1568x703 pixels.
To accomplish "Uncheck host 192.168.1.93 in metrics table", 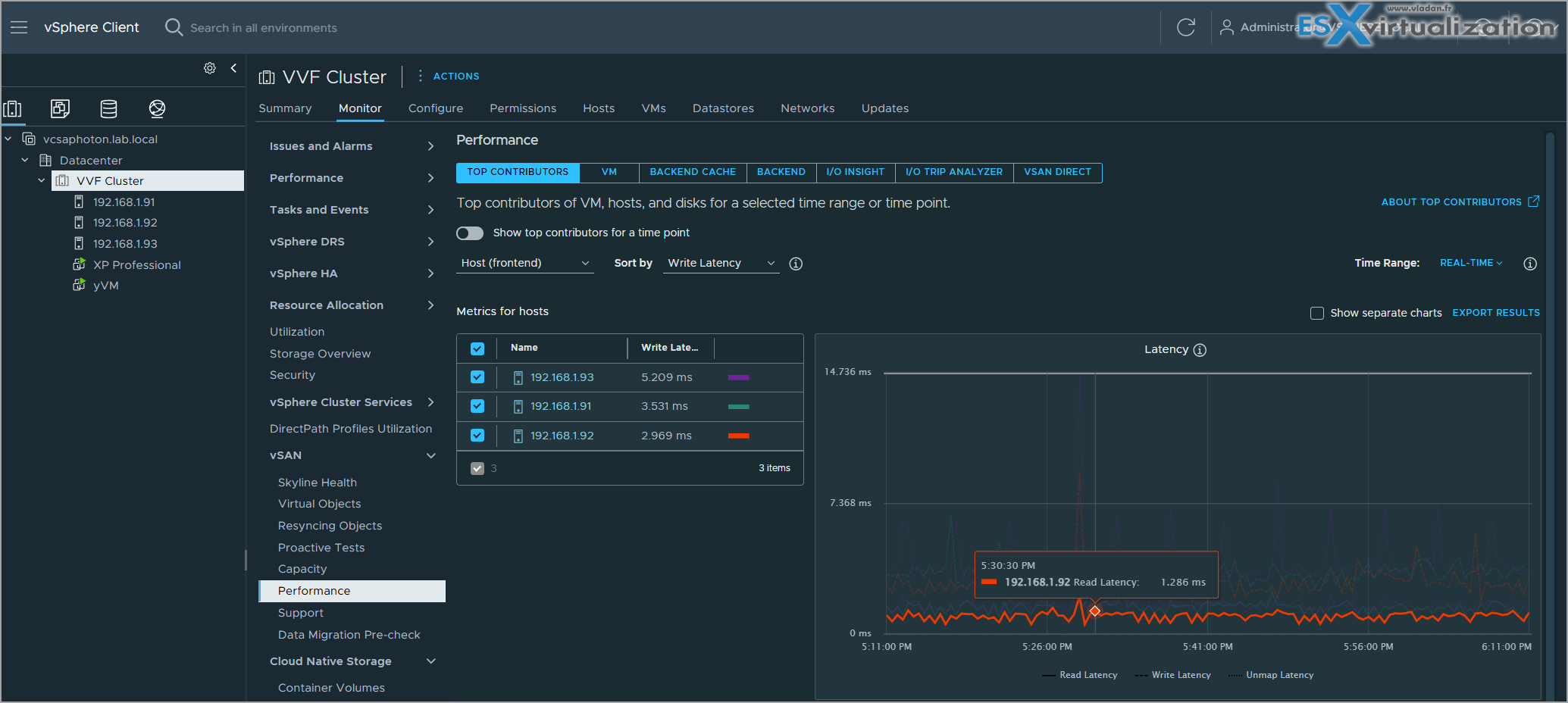I will [477, 377].
